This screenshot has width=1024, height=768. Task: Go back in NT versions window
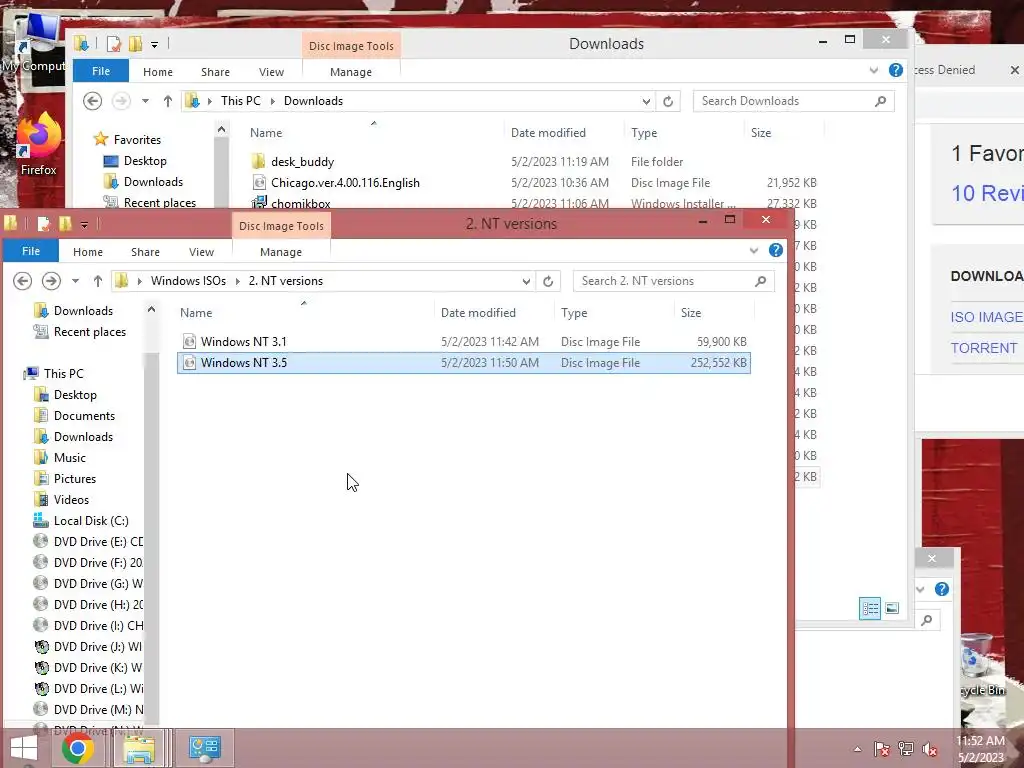23,281
